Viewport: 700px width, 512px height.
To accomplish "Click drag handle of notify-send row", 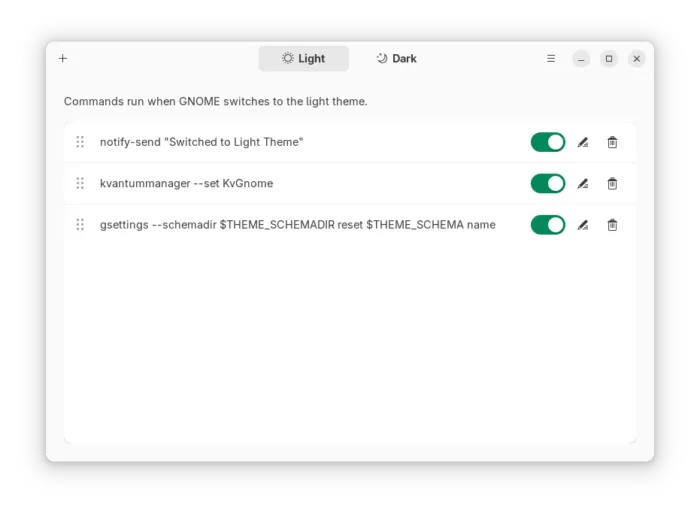I will point(80,142).
